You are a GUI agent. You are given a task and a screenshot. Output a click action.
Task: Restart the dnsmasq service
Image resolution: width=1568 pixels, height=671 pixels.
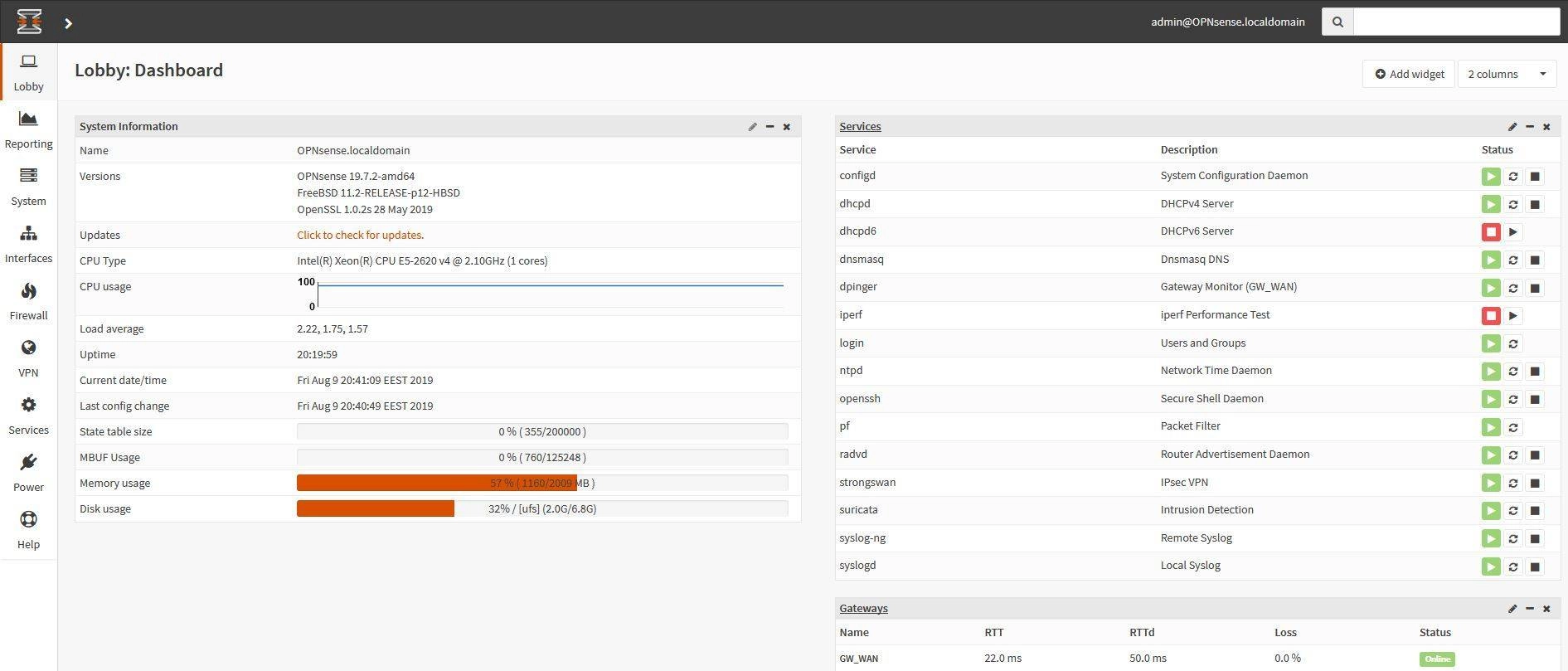tap(1512, 260)
